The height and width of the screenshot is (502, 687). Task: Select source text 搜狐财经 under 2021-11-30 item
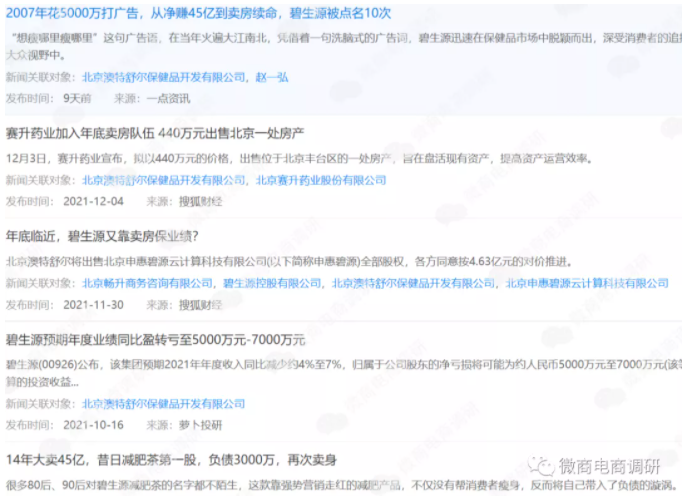200,305
